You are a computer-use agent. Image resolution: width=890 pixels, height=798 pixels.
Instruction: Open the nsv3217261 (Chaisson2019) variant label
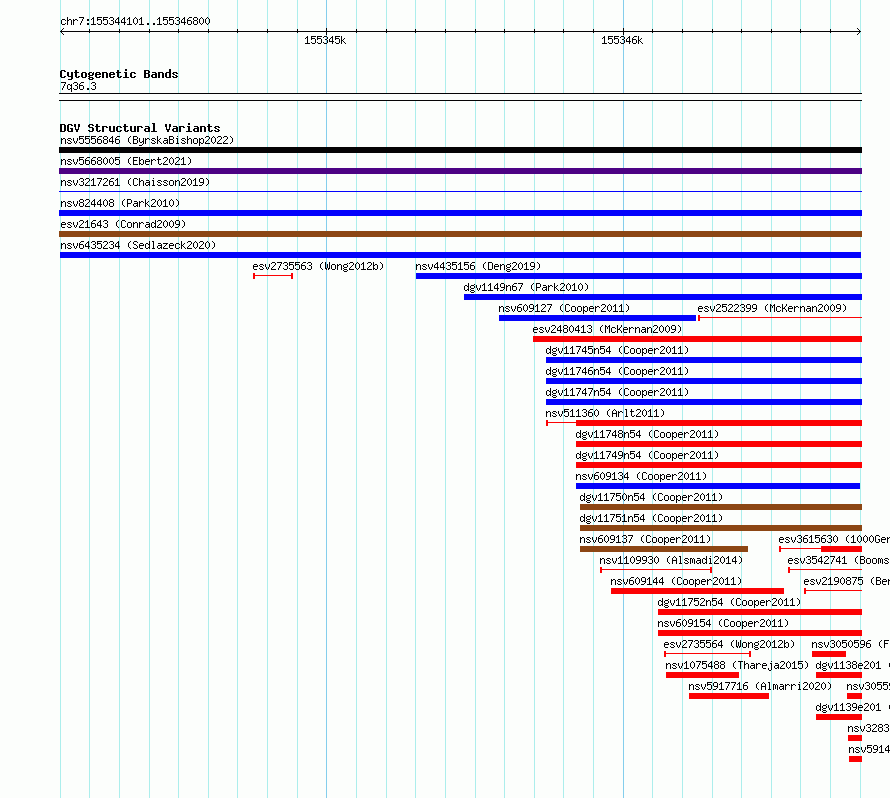click(135, 182)
